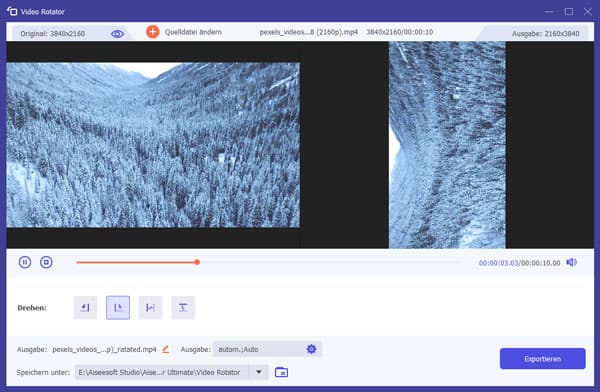Expand the 'Speichern unter' path dropdown

point(259,372)
